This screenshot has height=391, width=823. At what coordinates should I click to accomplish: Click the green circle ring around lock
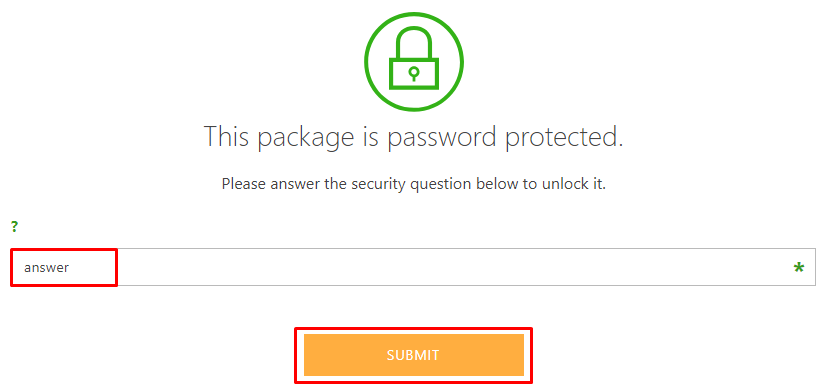click(x=414, y=62)
